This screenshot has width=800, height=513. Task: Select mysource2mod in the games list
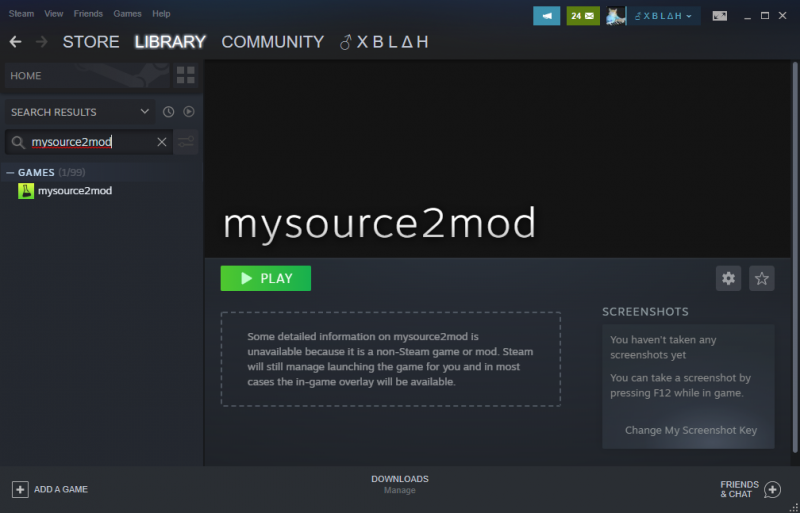[x=75, y=191]
